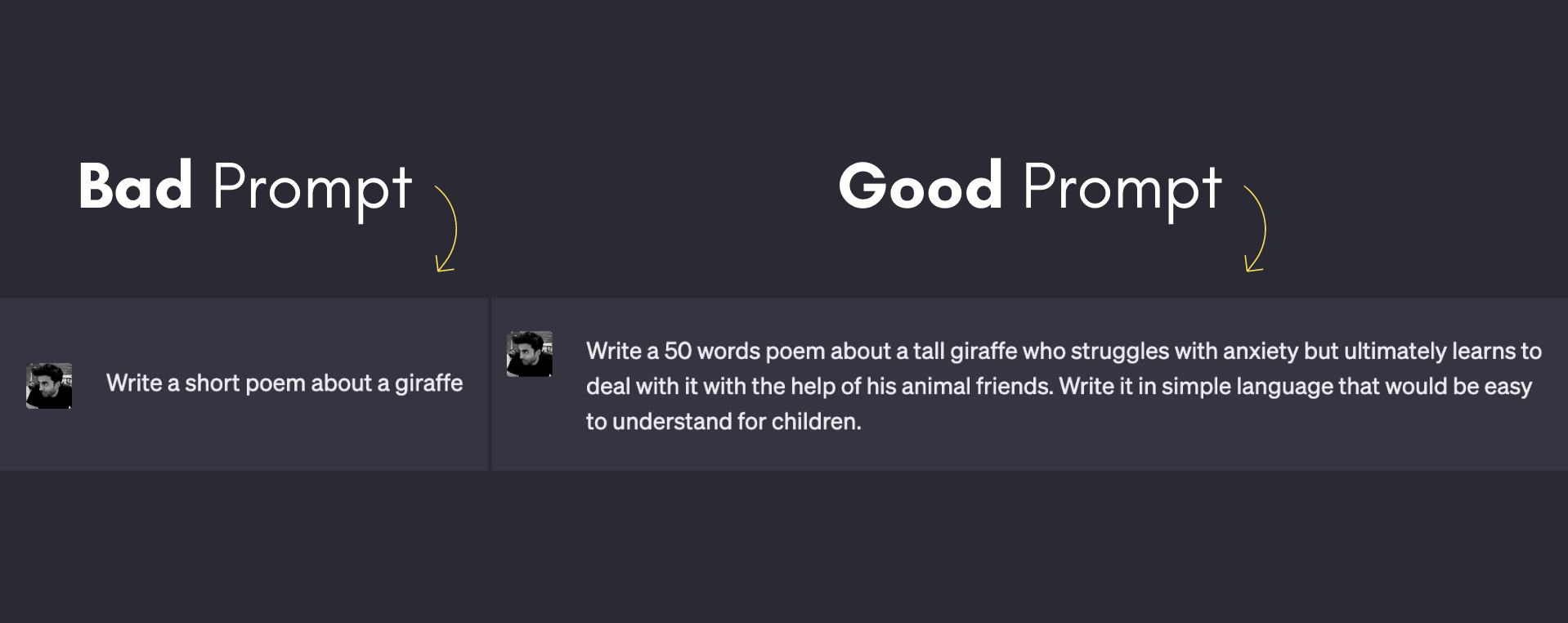Click "to understand" on the last prompt line
The width and height of the screenshot is (1568, 623).
point(659,422)
